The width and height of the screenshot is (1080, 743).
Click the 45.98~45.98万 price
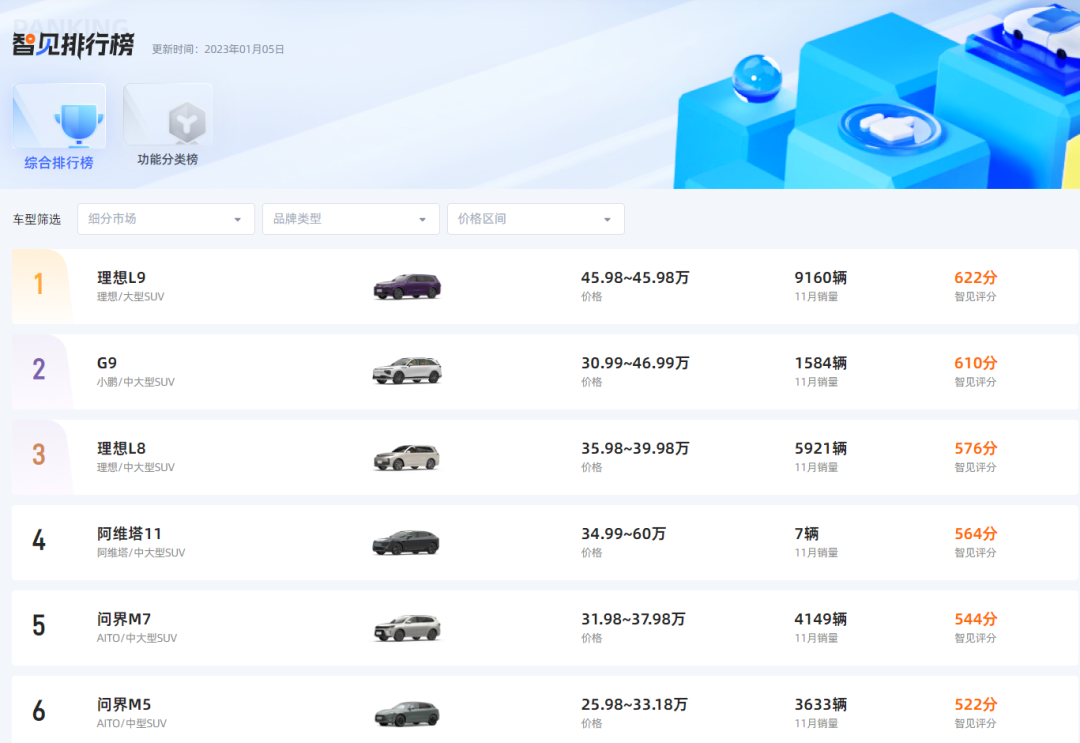pos(635,278)
